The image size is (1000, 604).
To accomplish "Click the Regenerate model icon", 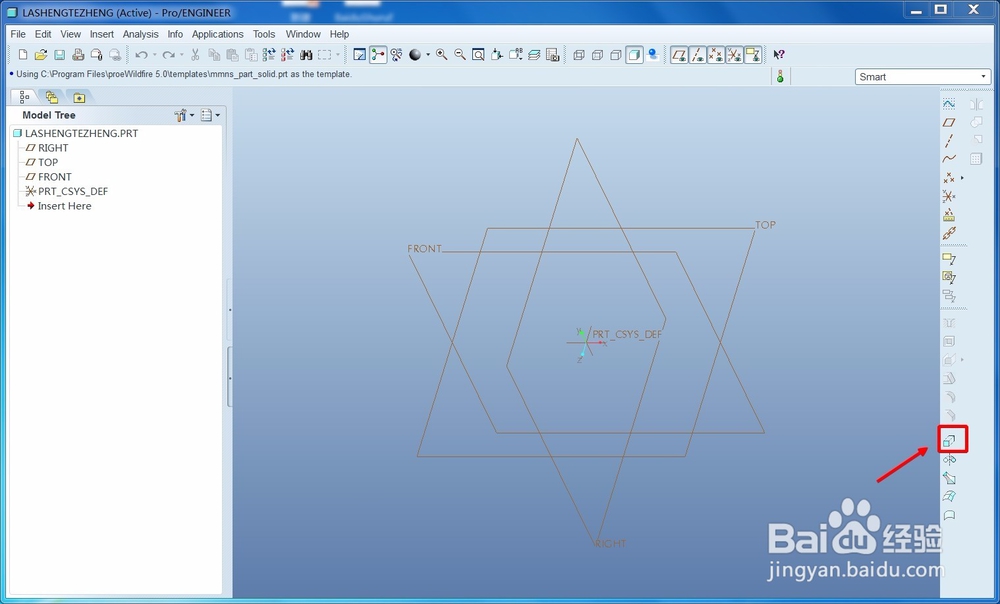I will coord(269,55).
